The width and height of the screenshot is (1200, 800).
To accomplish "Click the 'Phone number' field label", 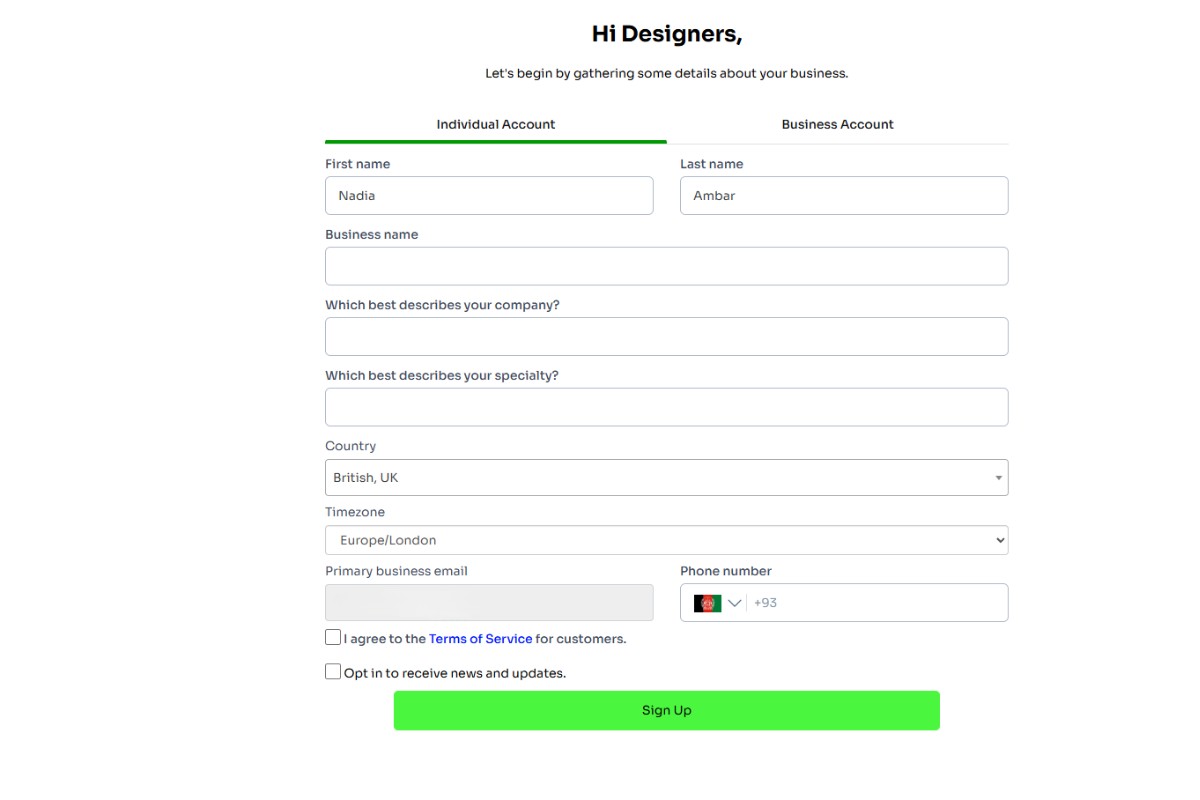I will [725, 571].
